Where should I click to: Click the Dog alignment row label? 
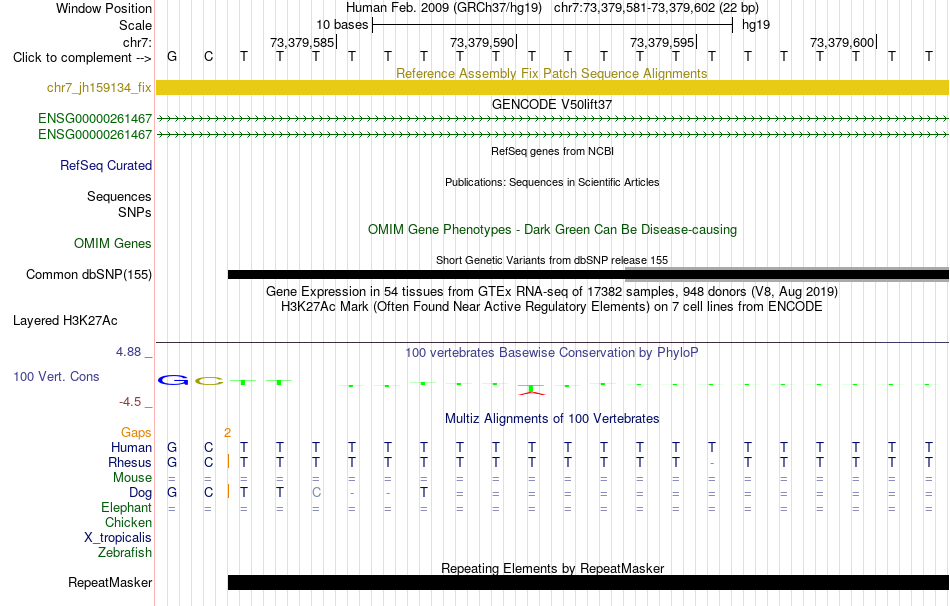pyautogui.click(x=140, y=493)
